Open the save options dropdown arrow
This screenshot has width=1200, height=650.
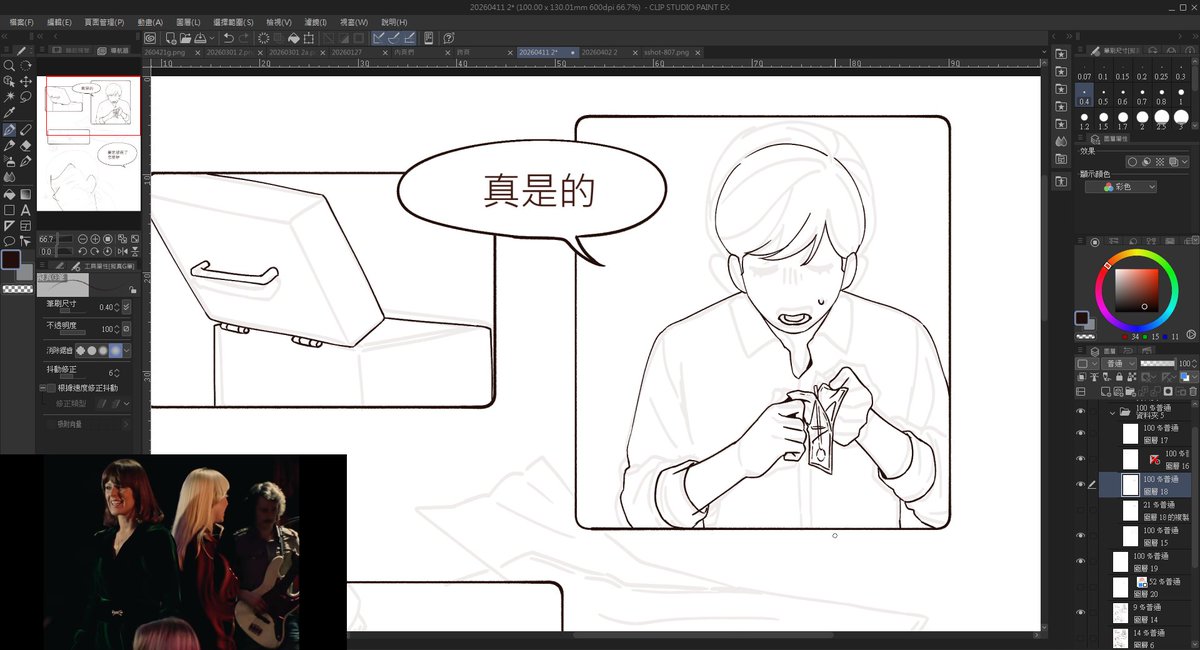point(212,38)
